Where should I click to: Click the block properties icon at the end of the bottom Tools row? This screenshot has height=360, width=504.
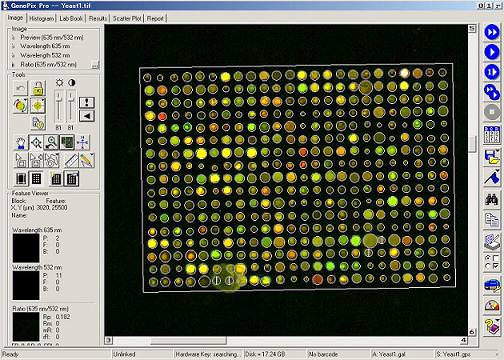(71, 179)
